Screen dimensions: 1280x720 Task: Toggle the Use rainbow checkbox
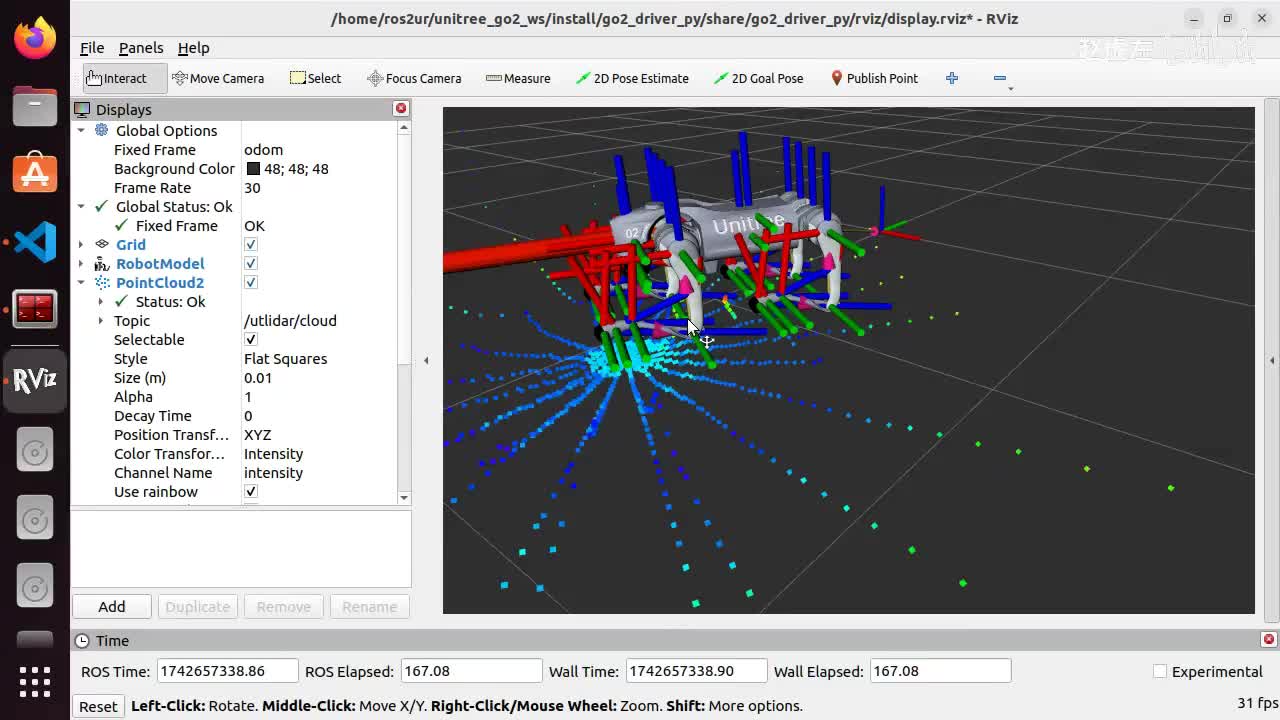click(x=251, y=492)
